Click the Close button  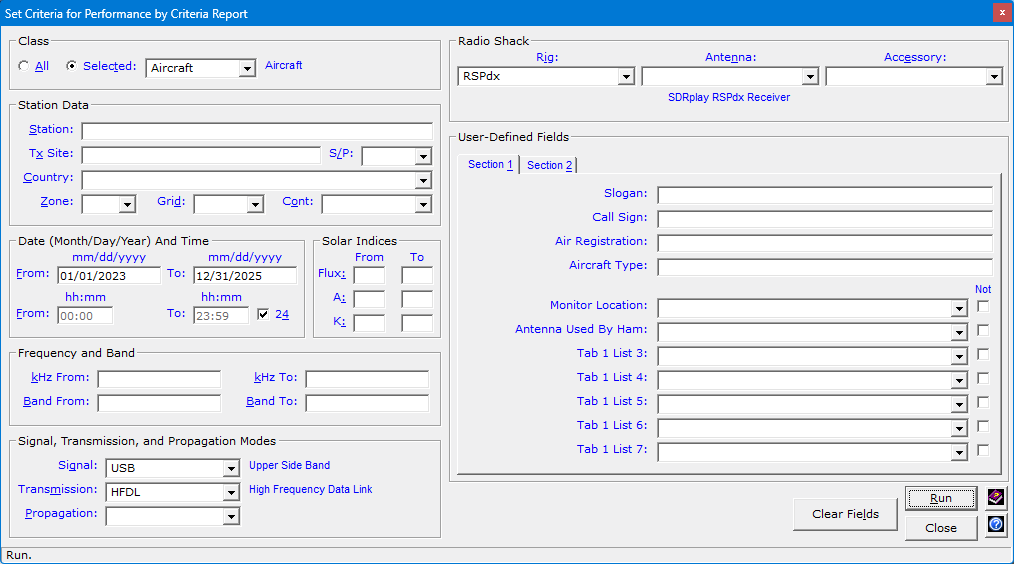tap(940, 528)
